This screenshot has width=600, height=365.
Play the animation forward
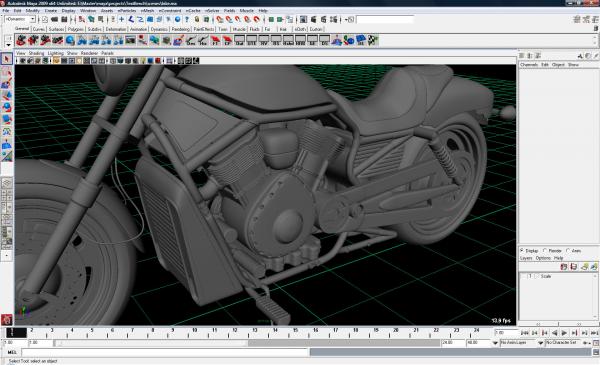(x=564, y=333)
